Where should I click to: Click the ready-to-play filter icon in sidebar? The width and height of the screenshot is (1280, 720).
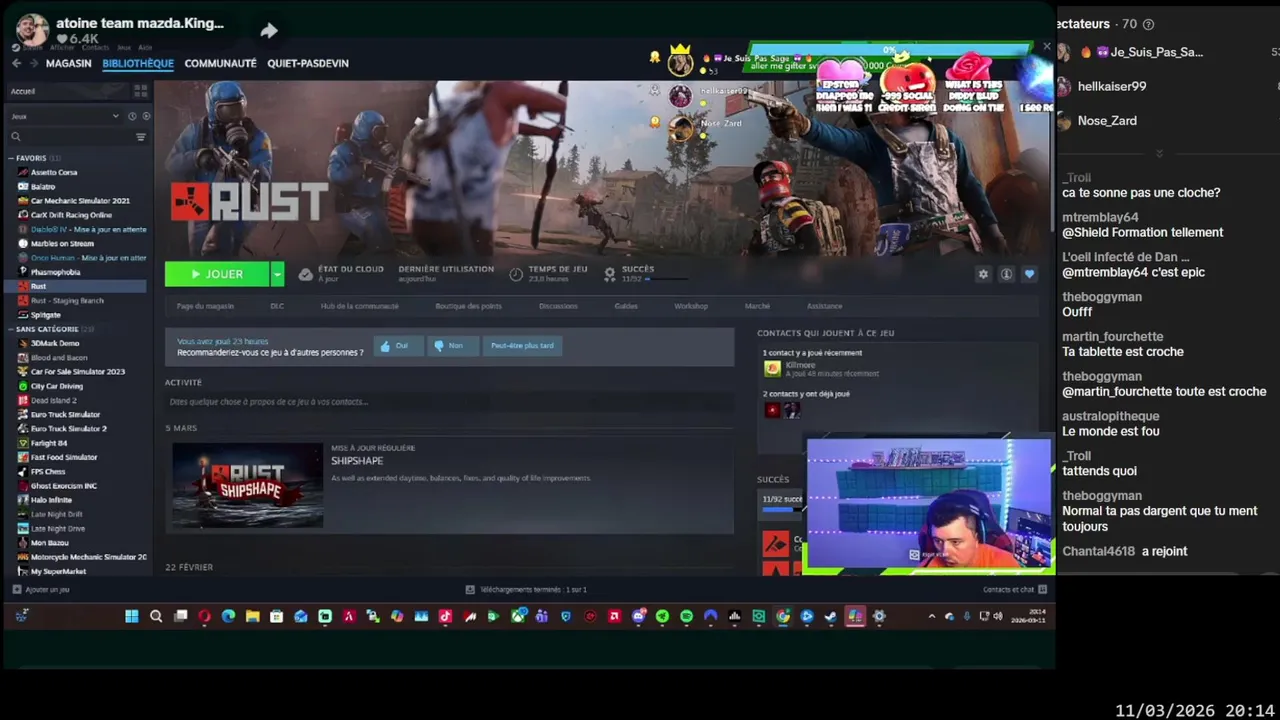(x=145, y=116)
